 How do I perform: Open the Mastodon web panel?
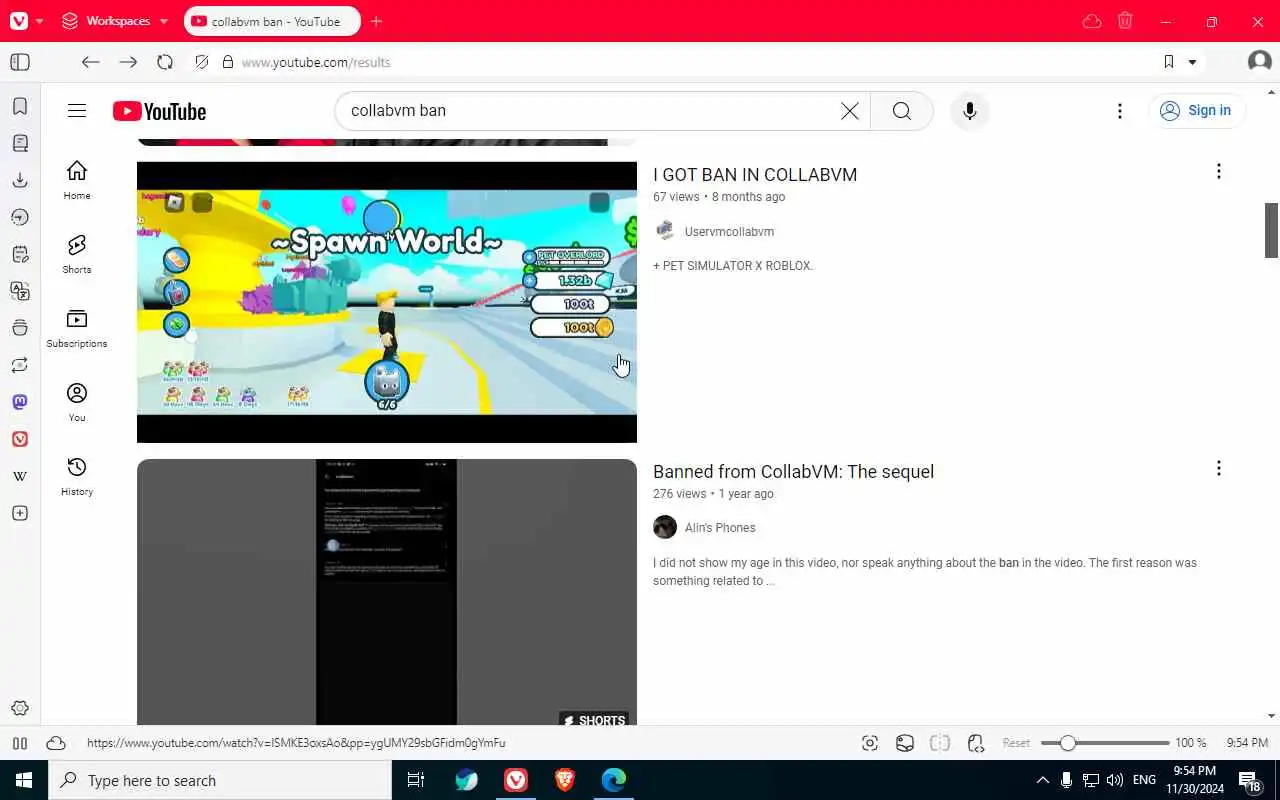(x=20, y=402)
